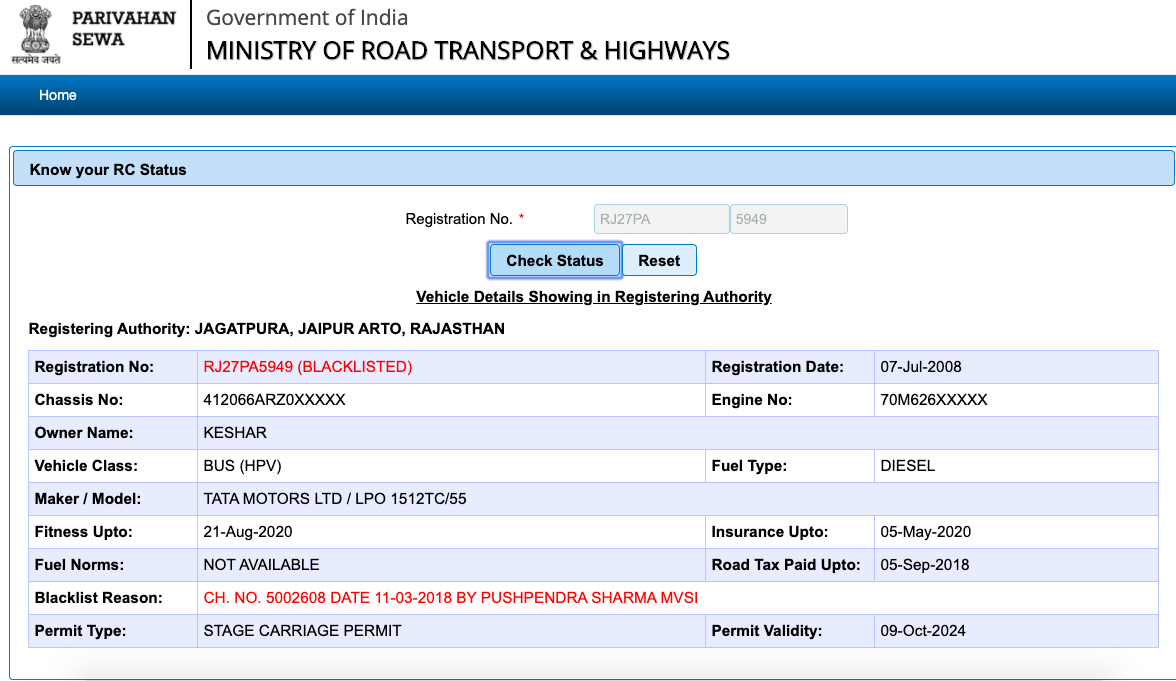Click the 5949 registration number field
The image size is (1176, 681).
tap(788, 219)
